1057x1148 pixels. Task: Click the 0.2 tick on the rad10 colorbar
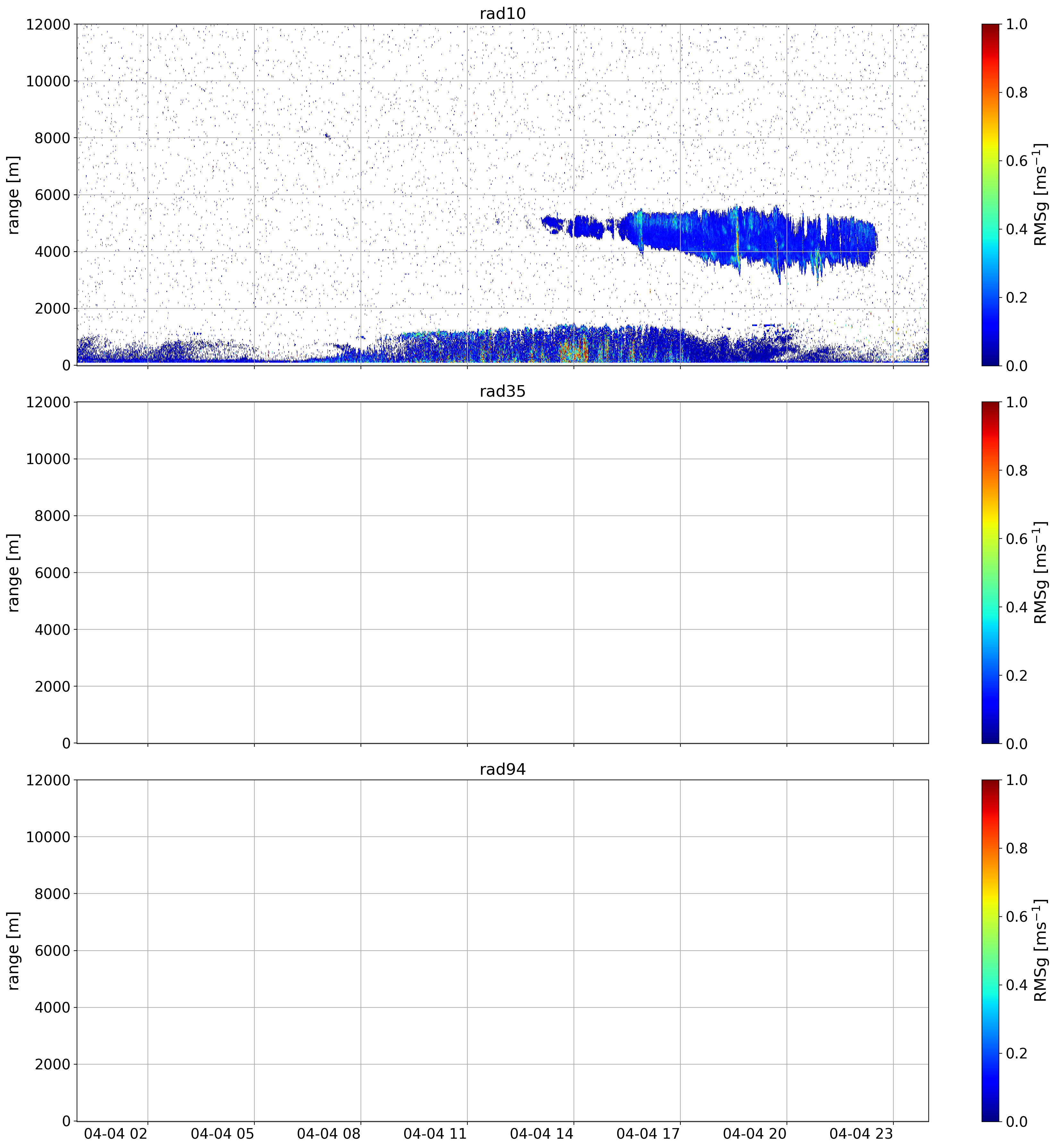(1016, 298)
